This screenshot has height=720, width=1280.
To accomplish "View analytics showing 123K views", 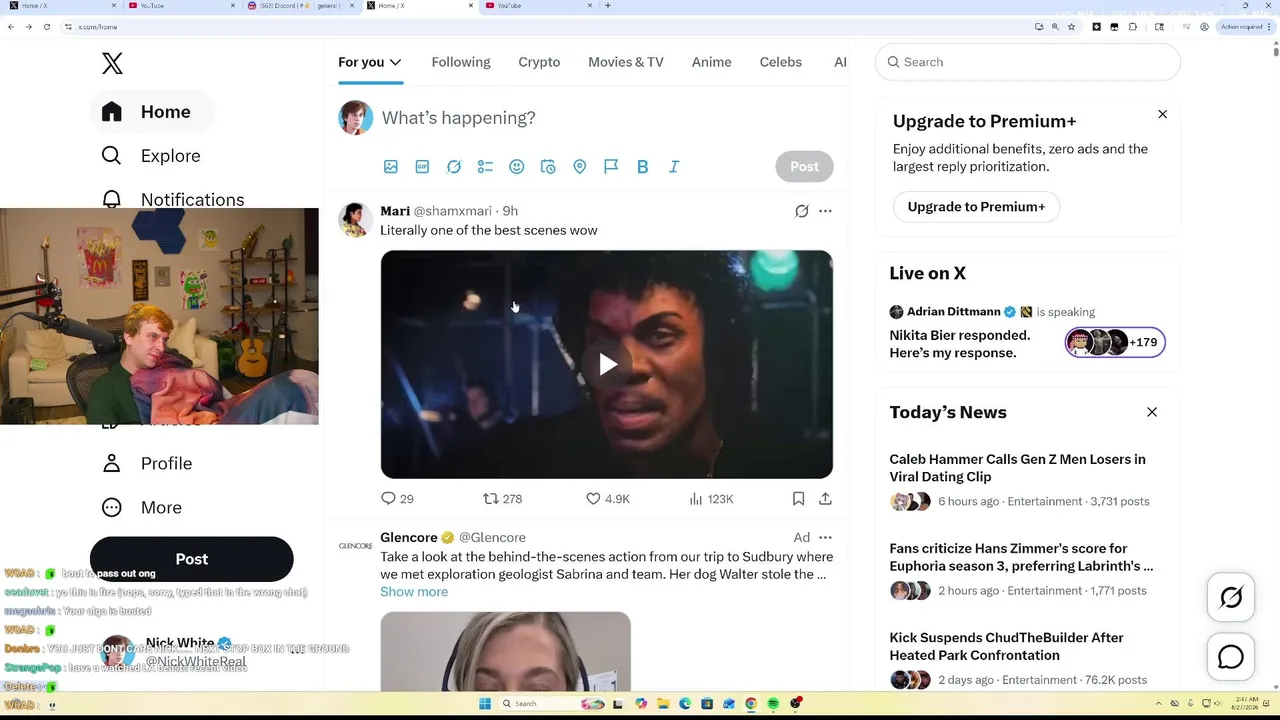I will click(711, 498).
